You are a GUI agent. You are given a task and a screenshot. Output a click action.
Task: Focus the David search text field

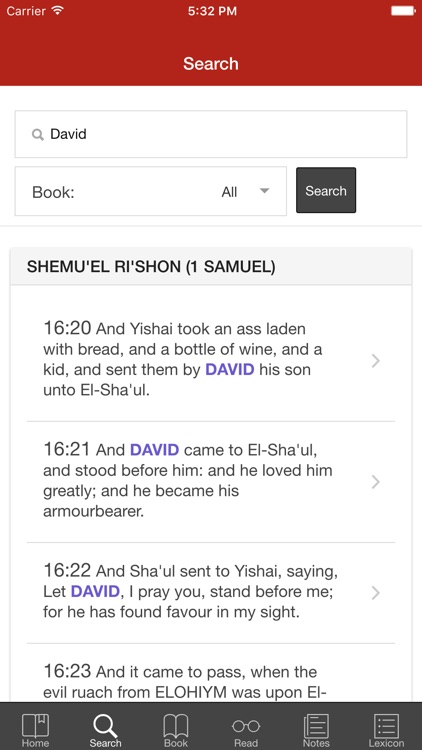tap(211, 134)
